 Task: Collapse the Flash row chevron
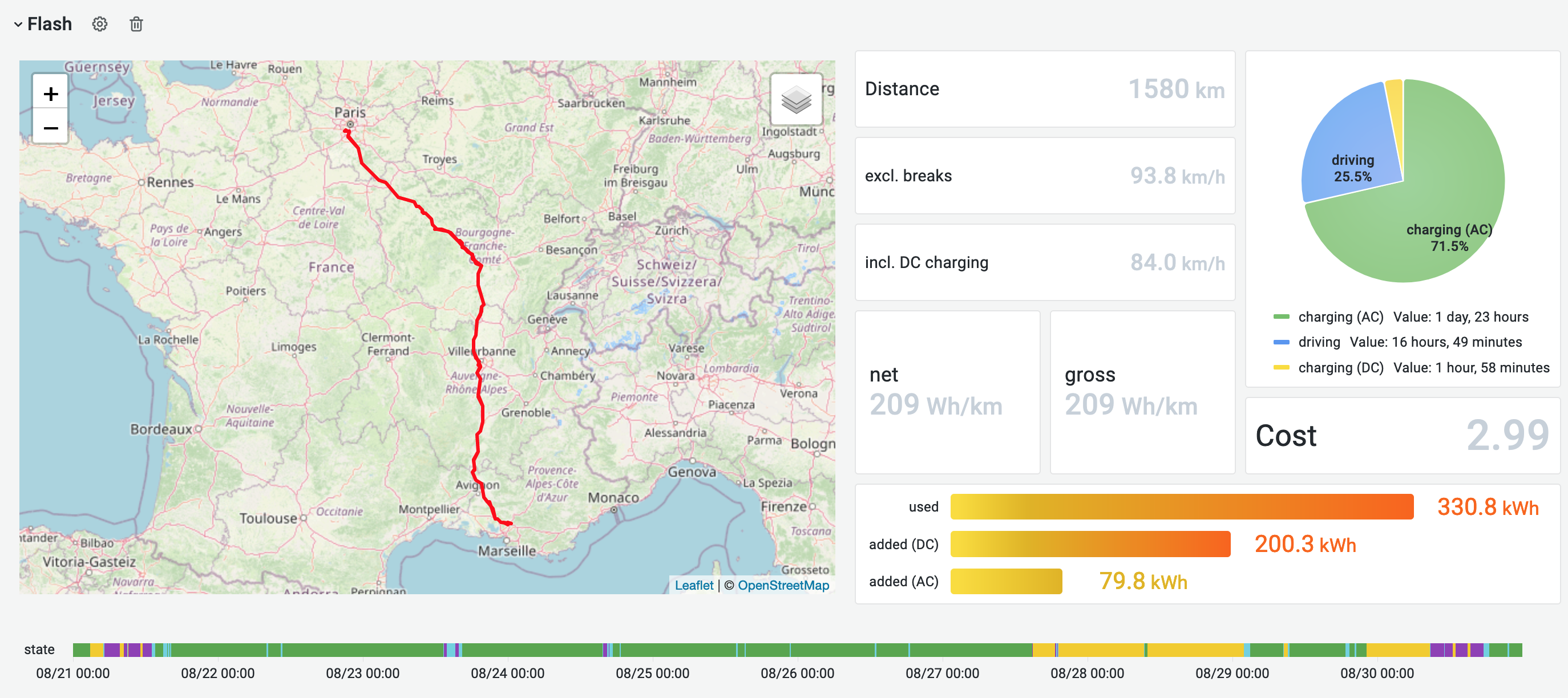pos(18,25)
